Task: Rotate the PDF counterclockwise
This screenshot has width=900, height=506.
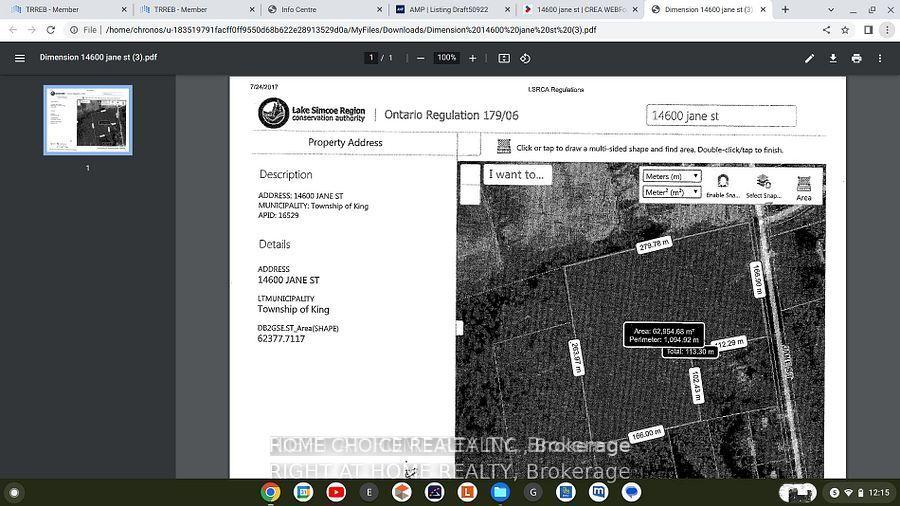Action: pyautogui.click(x=526, y=58)
